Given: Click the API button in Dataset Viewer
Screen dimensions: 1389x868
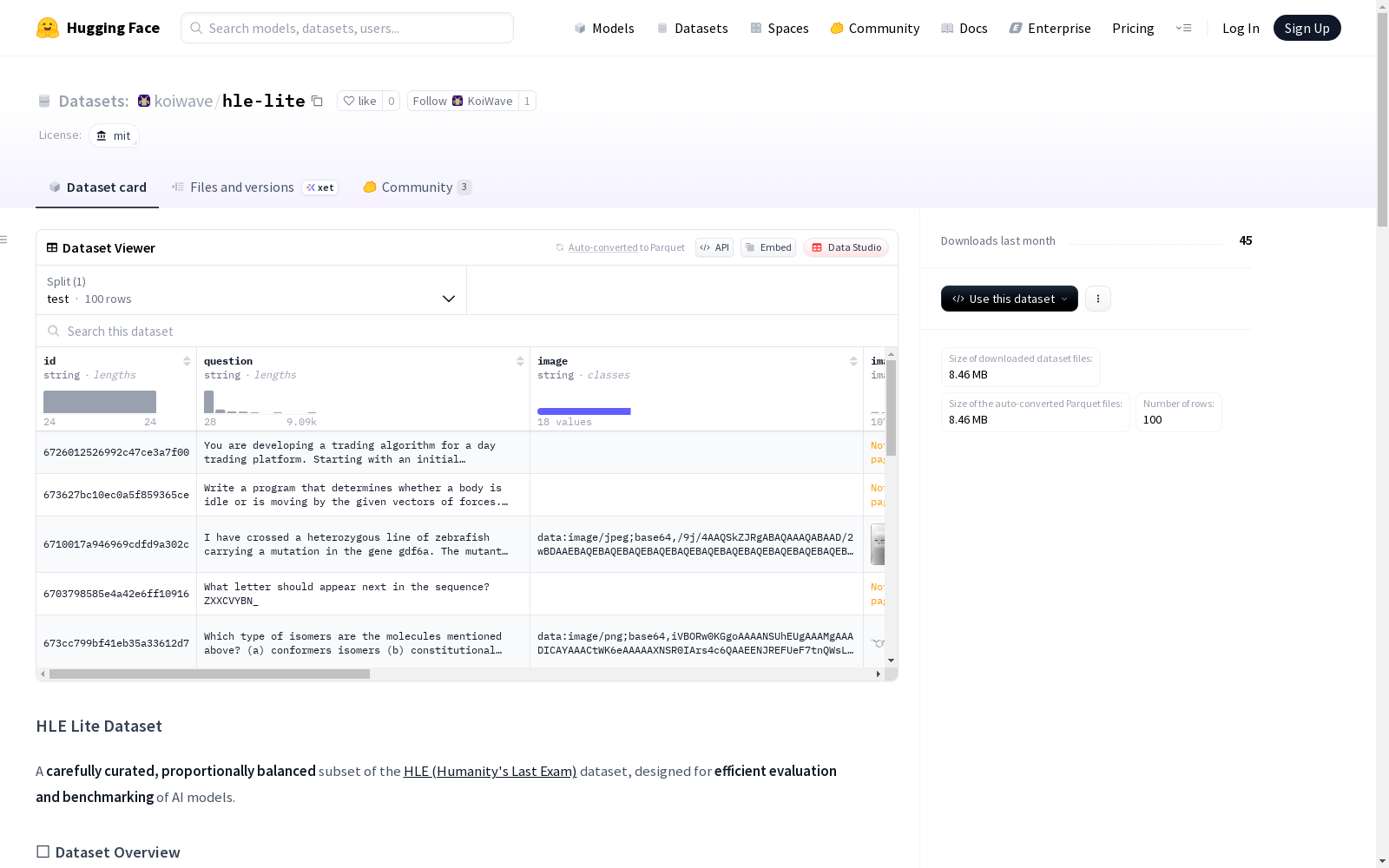Looking at the screenshot, I should coord(714,247).
